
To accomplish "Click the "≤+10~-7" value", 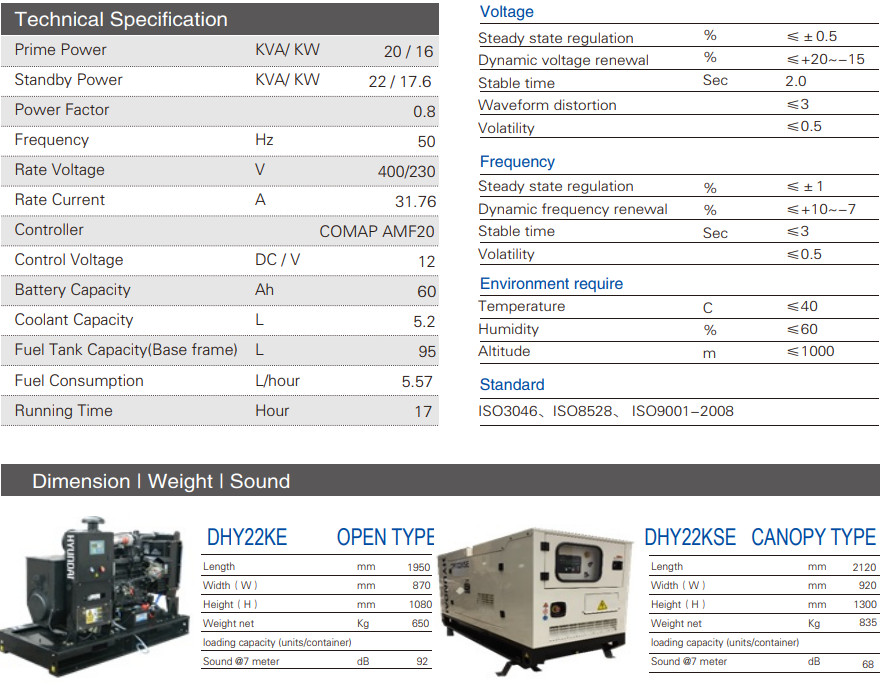I will pyautogui.click(x=821, y=209).
